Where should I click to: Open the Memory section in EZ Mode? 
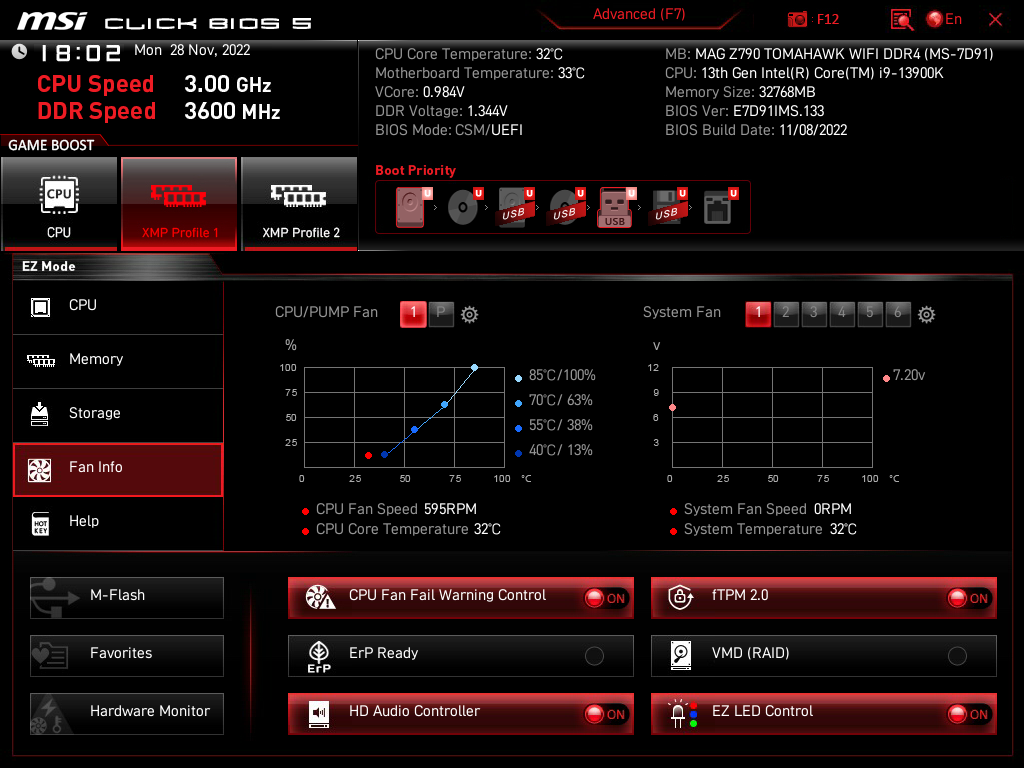[x=118, y=360]
